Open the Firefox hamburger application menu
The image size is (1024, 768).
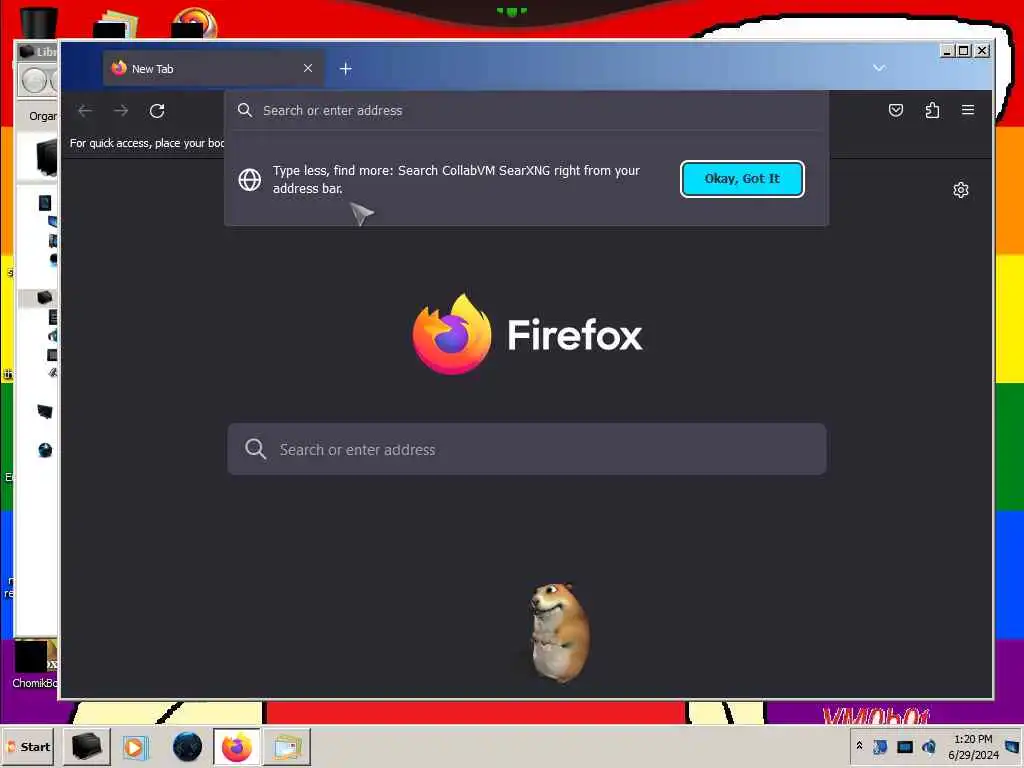point(968,110)
